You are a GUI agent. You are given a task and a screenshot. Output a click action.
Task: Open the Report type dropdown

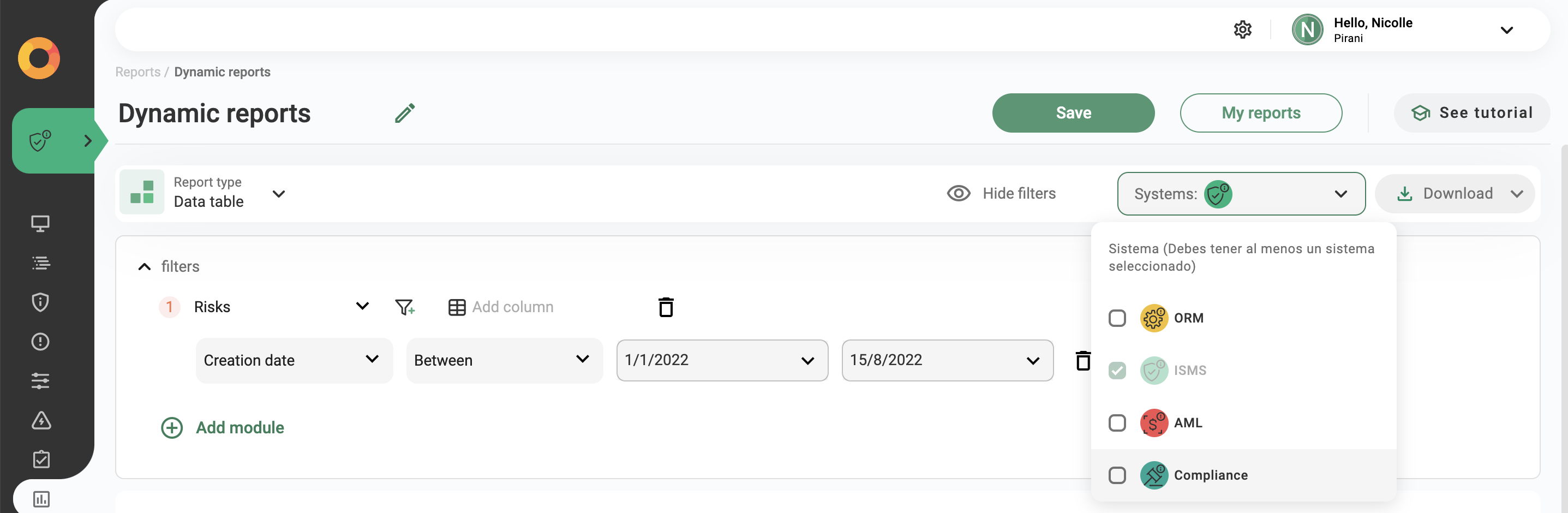coord(279,194)
